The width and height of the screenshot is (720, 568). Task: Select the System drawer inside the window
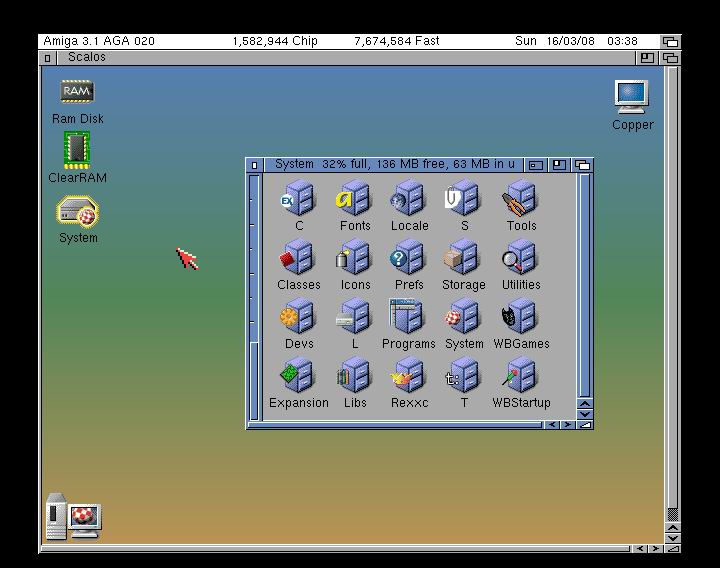(463, 316)
